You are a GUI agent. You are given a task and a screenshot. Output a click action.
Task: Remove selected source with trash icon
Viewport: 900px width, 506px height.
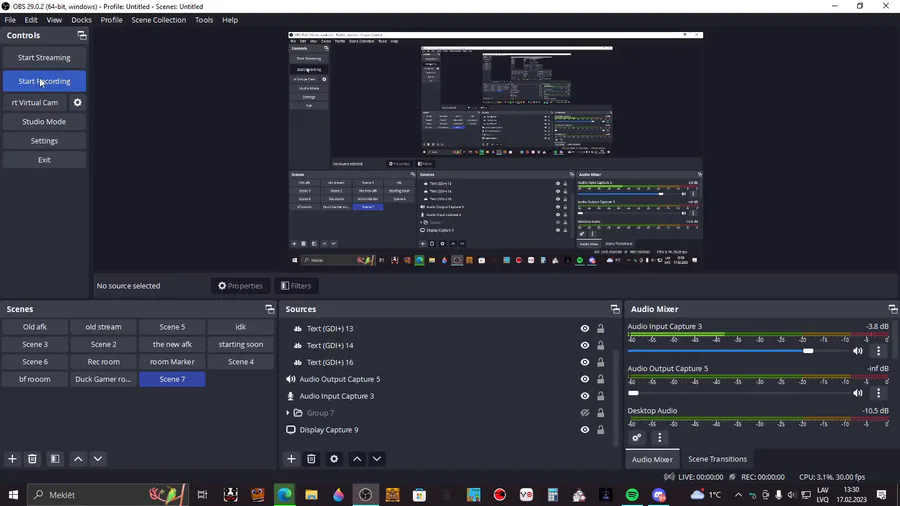[311, 459]
